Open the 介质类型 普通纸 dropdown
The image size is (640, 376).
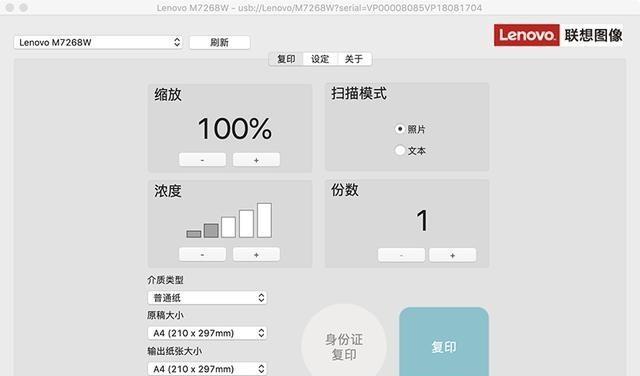(x=207, y=298)
